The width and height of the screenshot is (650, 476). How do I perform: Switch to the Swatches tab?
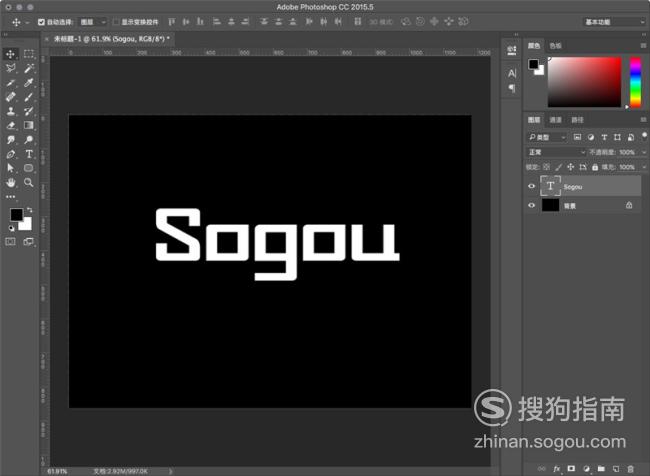(x=555, y=46)
